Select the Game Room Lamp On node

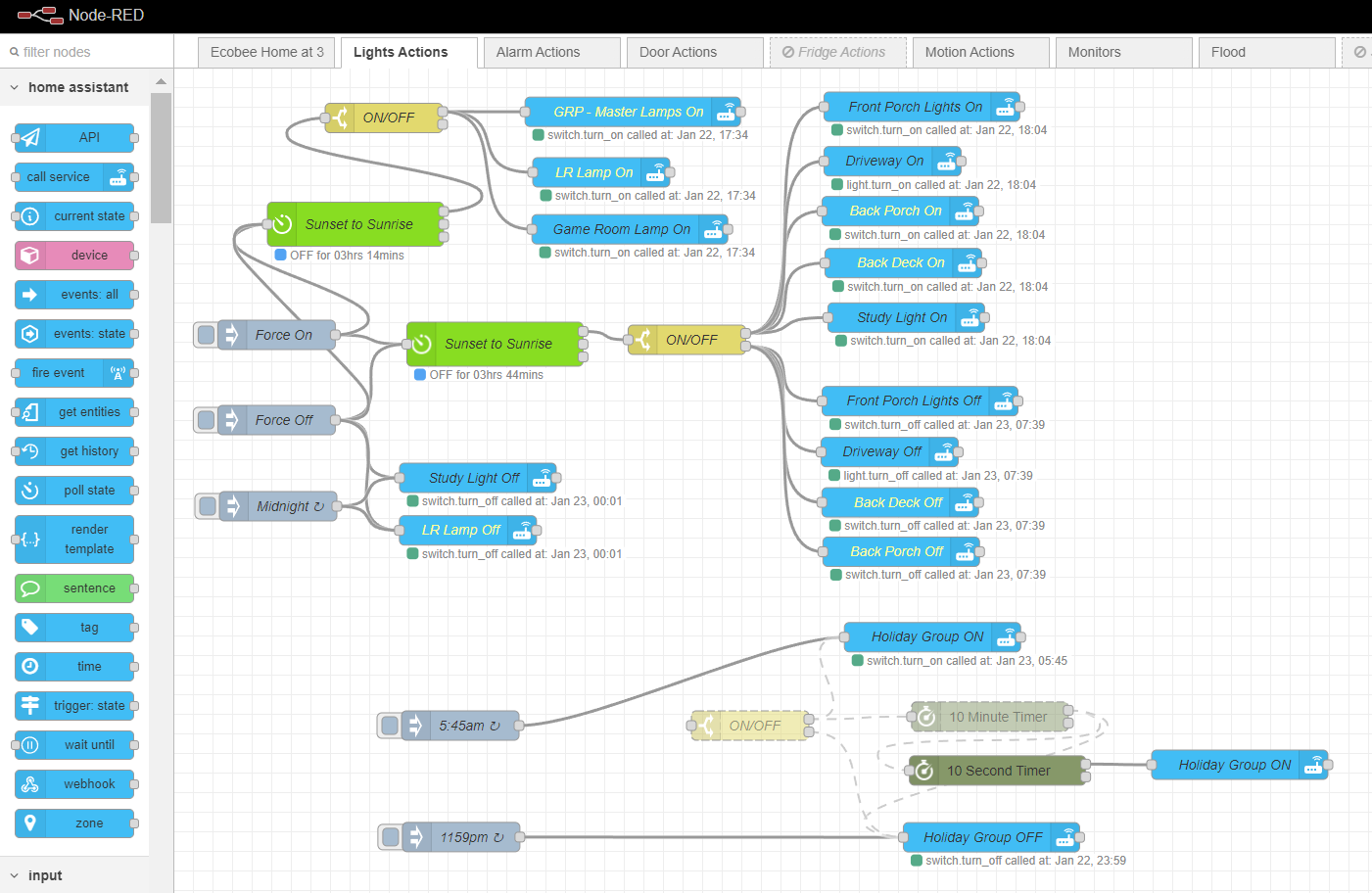[630, 229]
